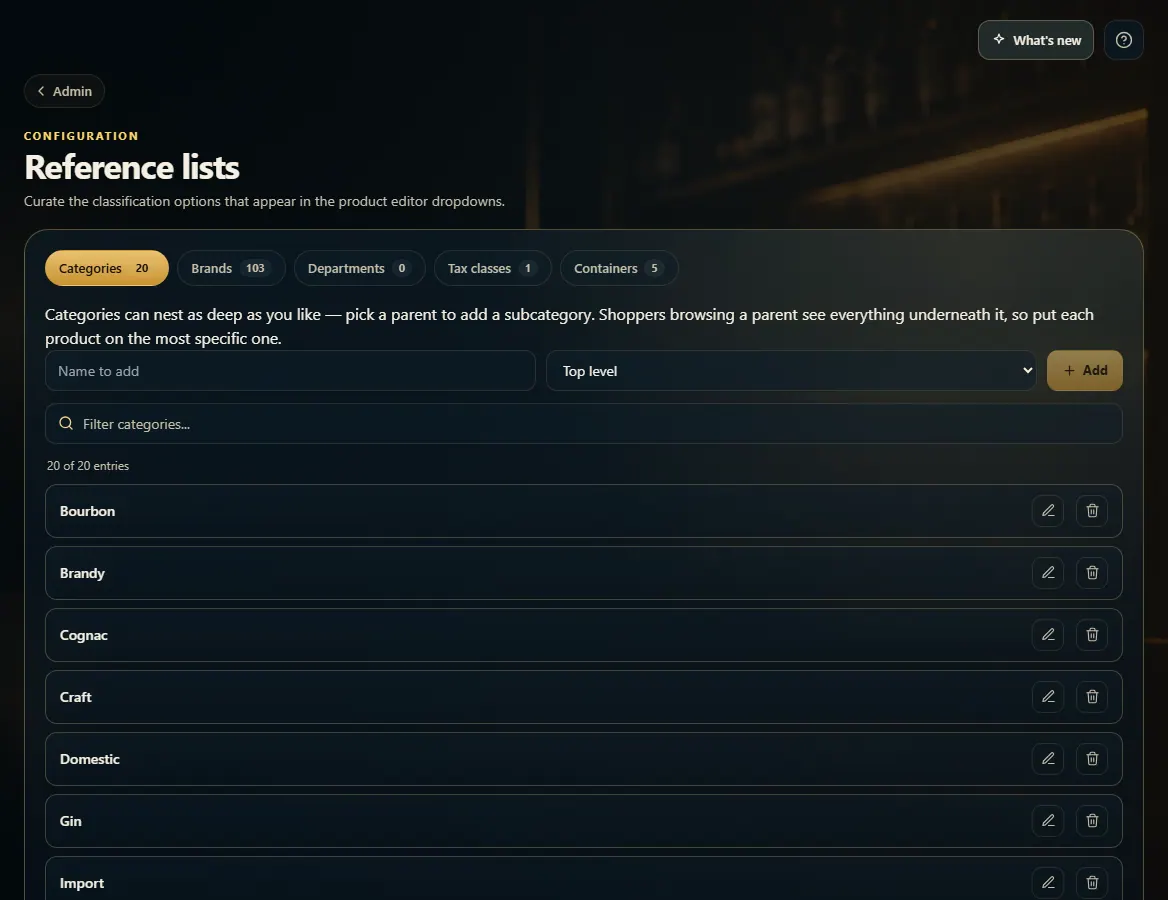Focus the Name to add field

pos(290,371)
